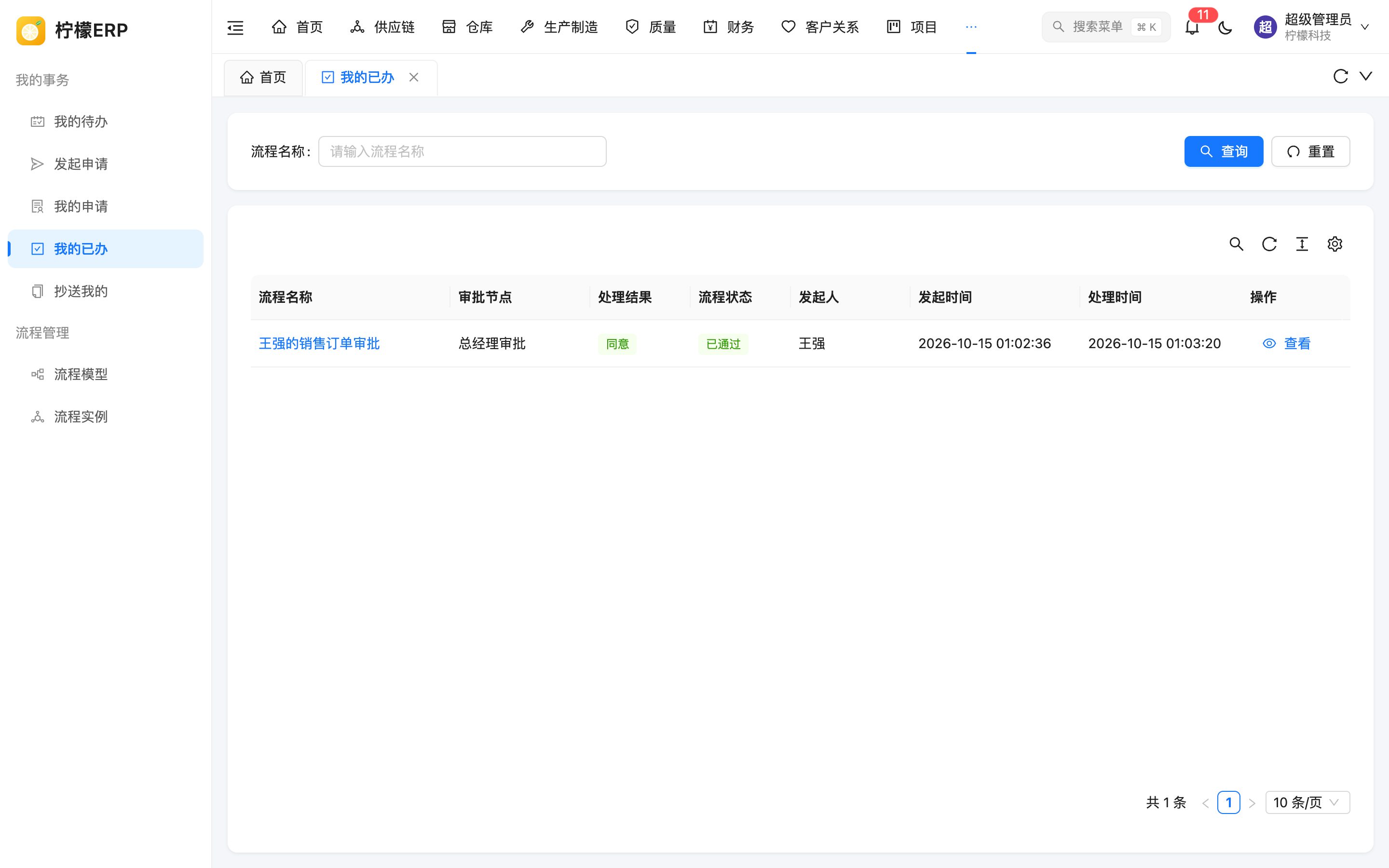The height and width of the screenshot is (868, 1389).
Task: Click the 柠檬ERP lemon logo
Action: point(31,30)
